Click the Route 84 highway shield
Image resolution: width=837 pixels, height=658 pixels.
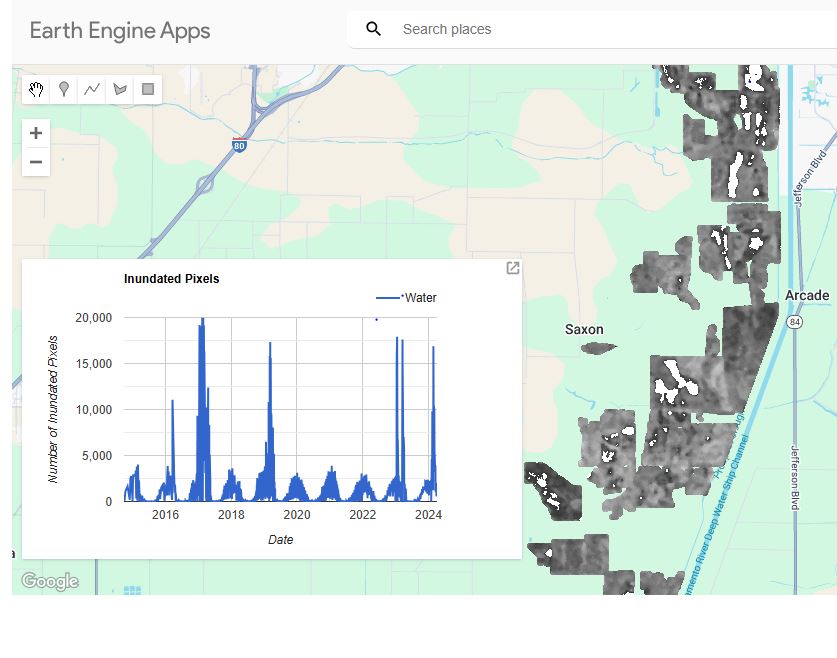click(x=795, y=322)
